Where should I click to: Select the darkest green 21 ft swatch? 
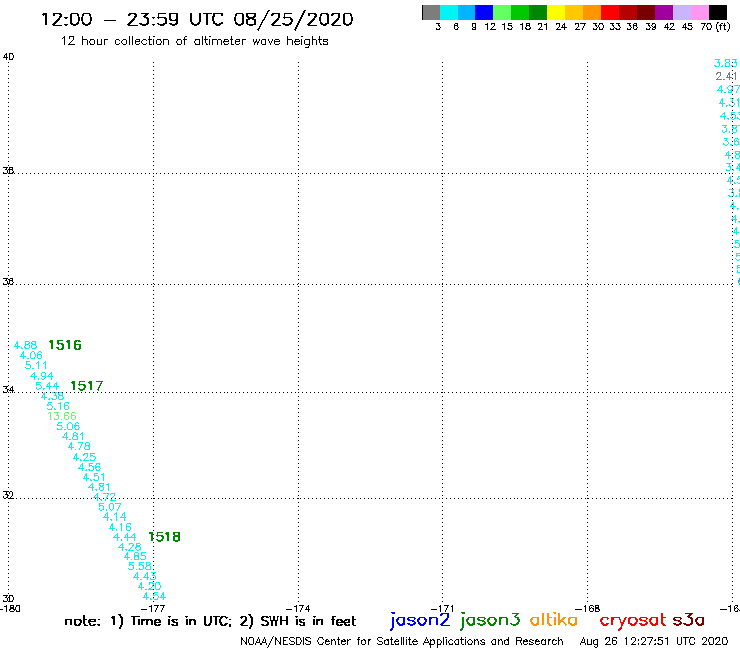[538, 12]
